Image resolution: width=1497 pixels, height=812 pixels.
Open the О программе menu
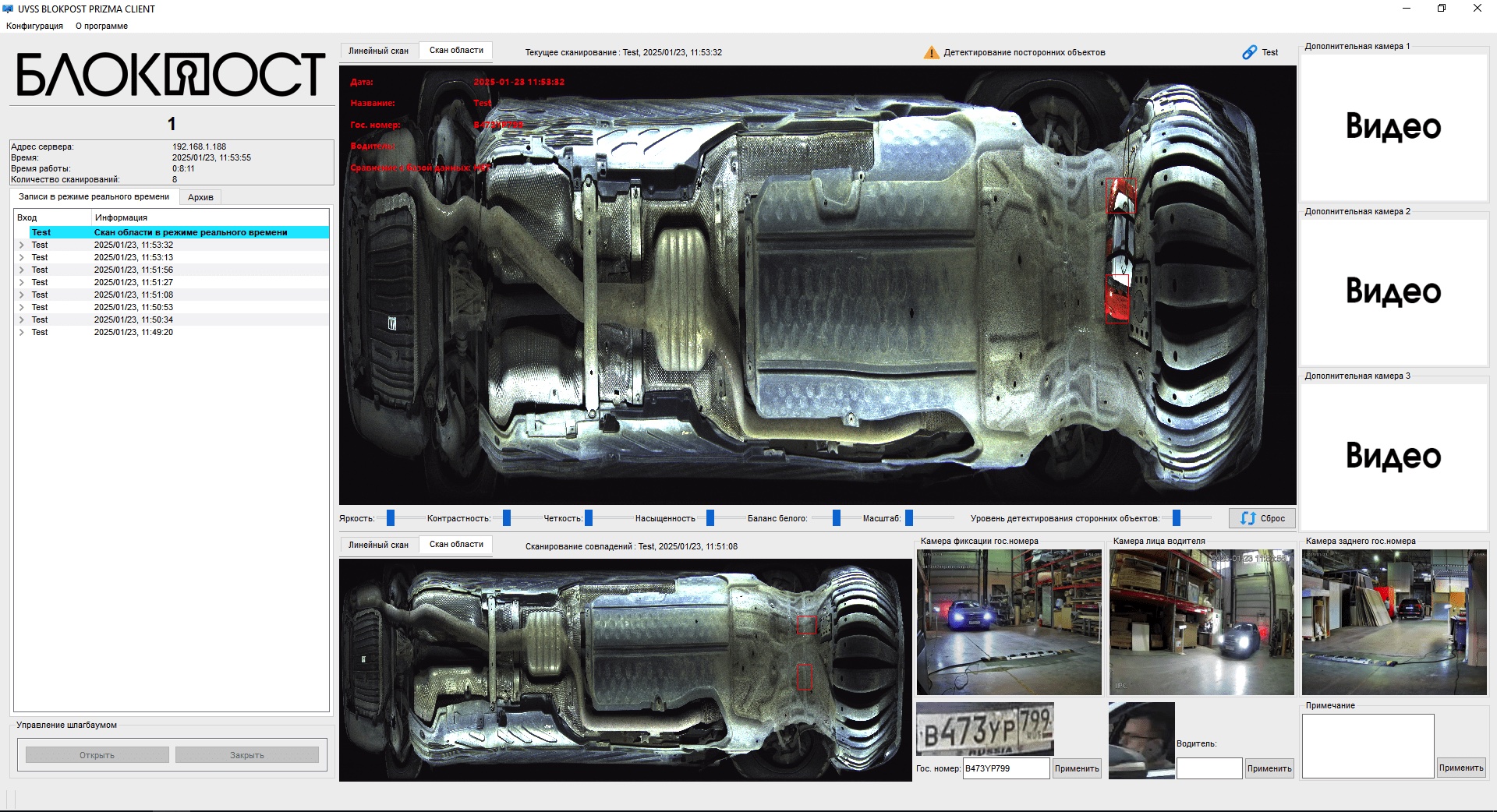click(101, 26)
